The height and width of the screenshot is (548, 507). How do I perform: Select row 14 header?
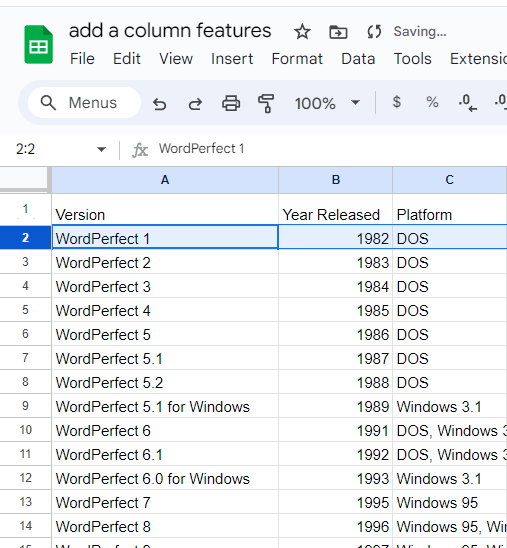(x=25, y=526)
